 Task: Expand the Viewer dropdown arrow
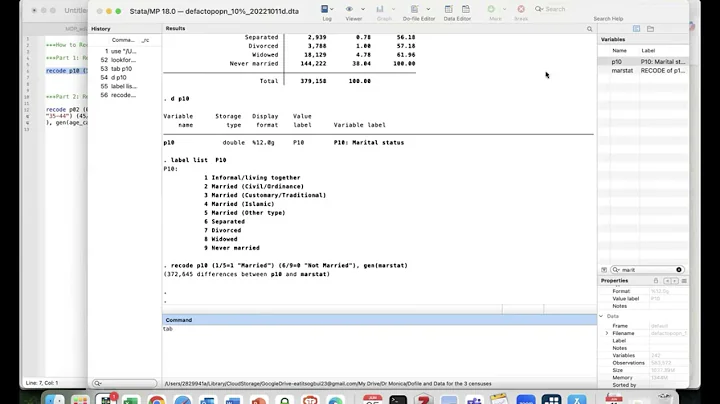(x=363, y=9)
